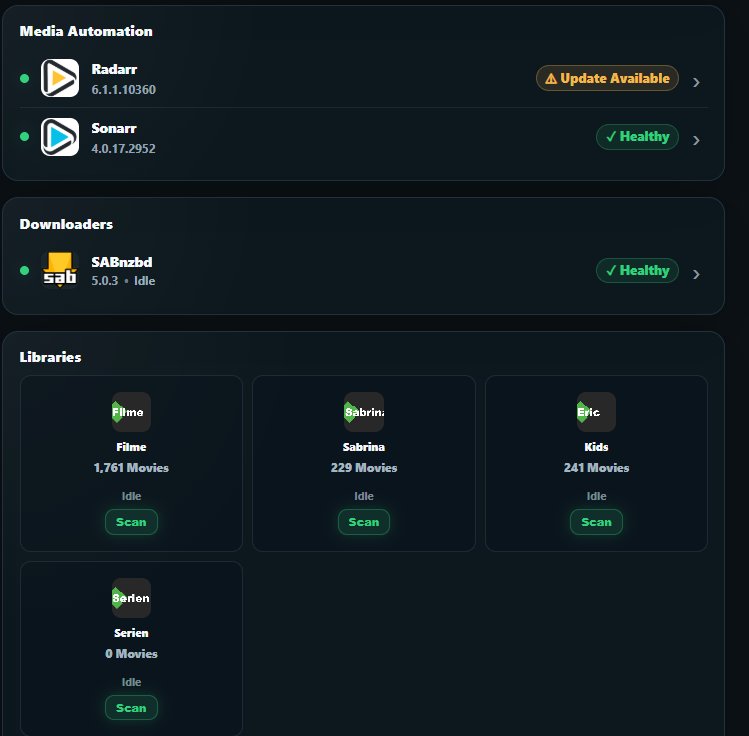This screenshot has width=749, height=736.
Task: Click the Idle status under Kids
Action: click(596, 496)
